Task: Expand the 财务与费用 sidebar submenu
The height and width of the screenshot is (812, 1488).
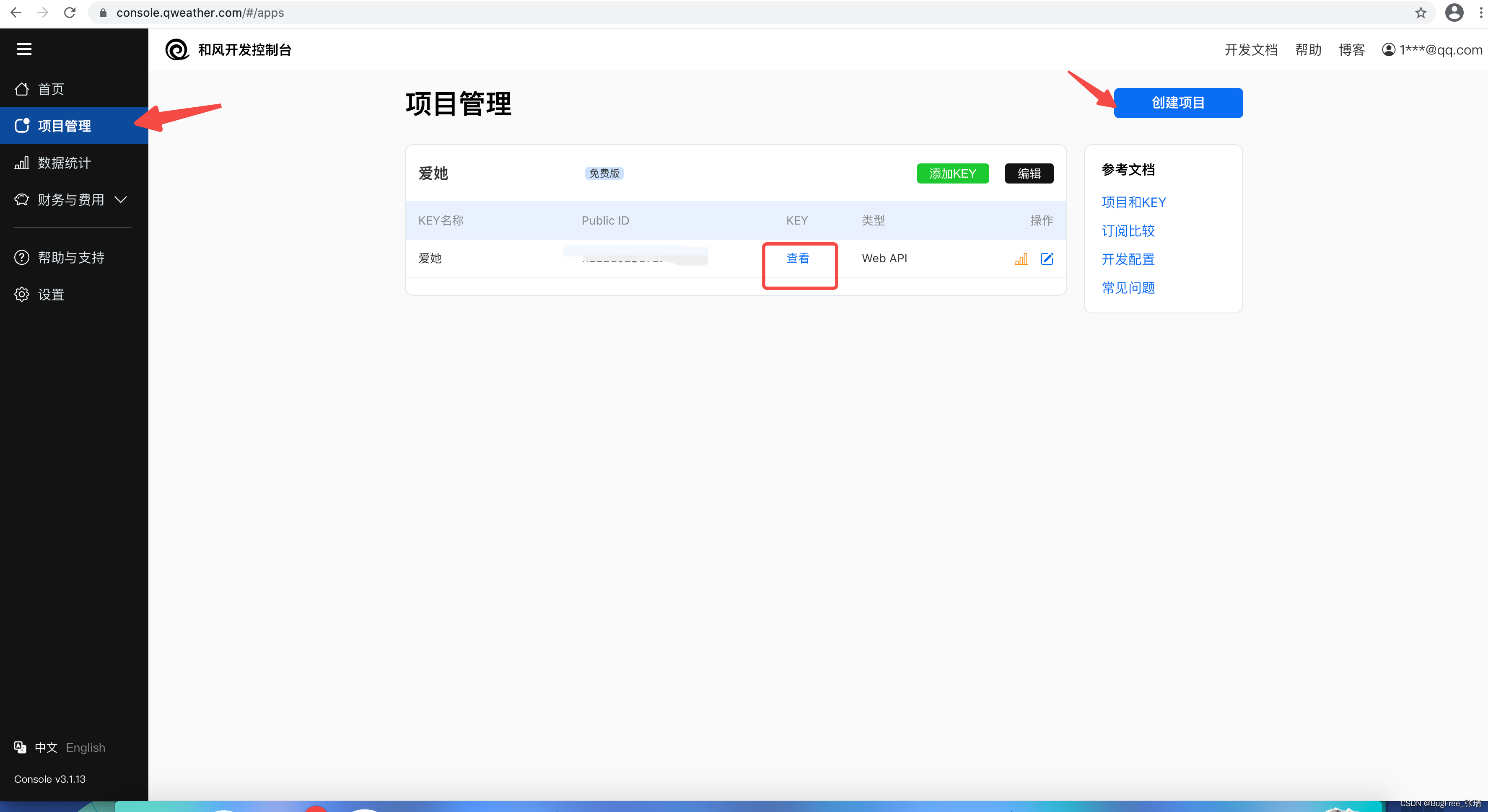Action: coord(70,200)
